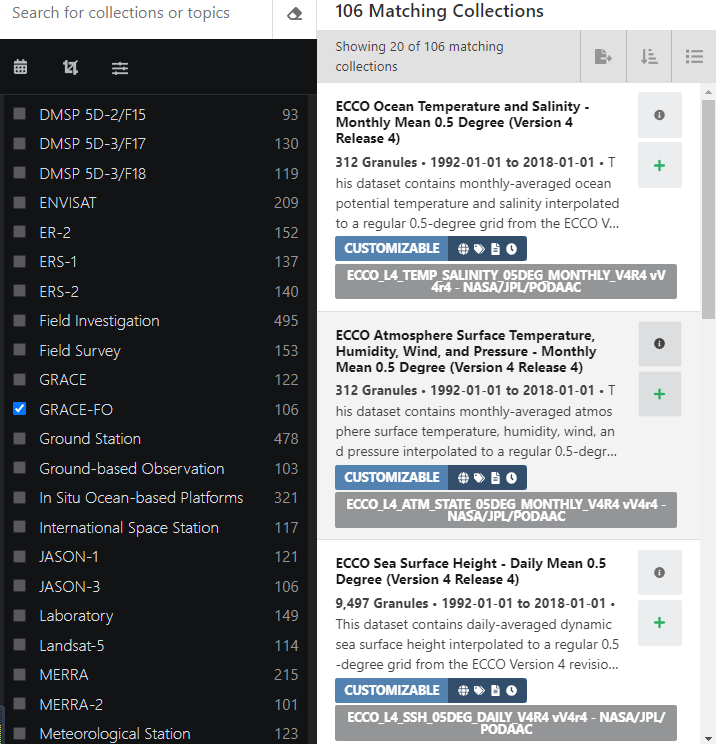This screenshot has height=744, width=716.
Task: Click tags icon on ECCO Atmosphere badge
Action: tap(479, 477)
